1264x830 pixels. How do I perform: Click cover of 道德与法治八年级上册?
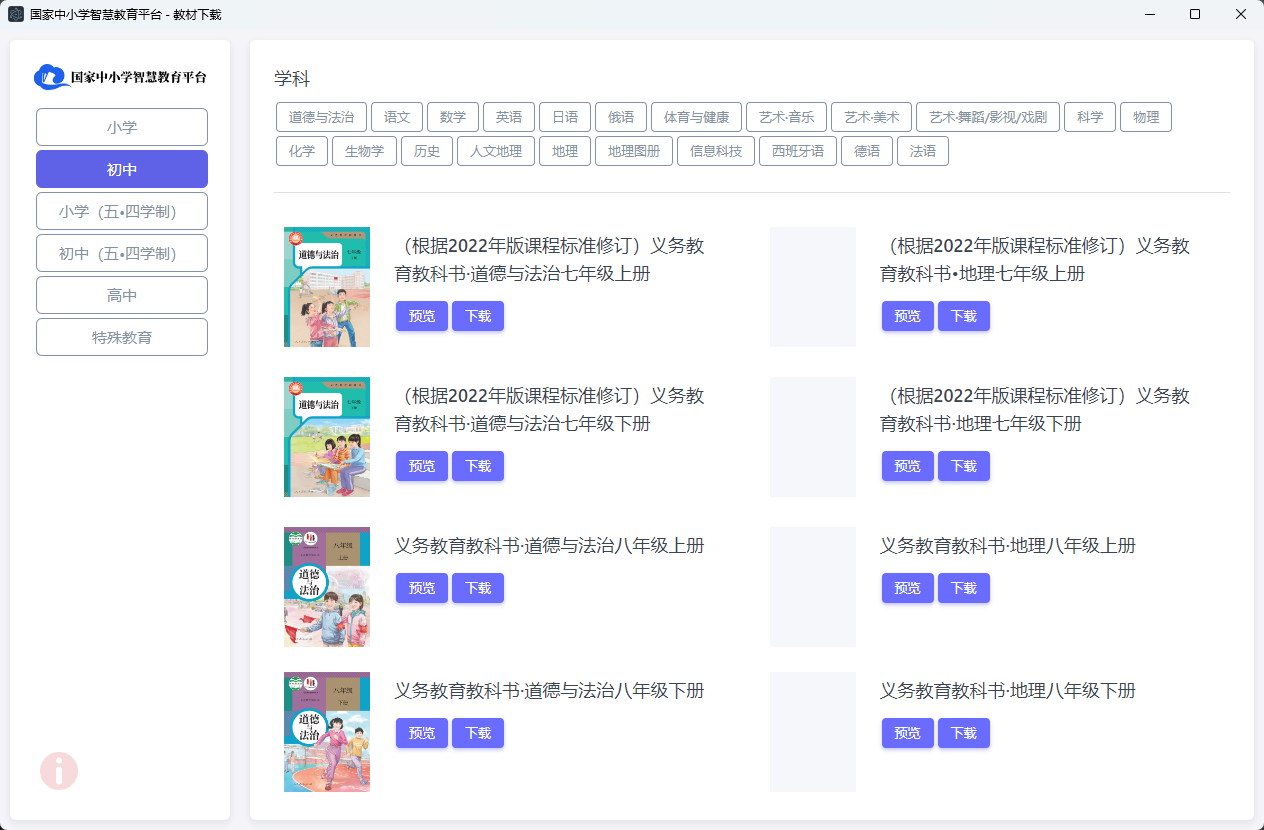point(327,587)
